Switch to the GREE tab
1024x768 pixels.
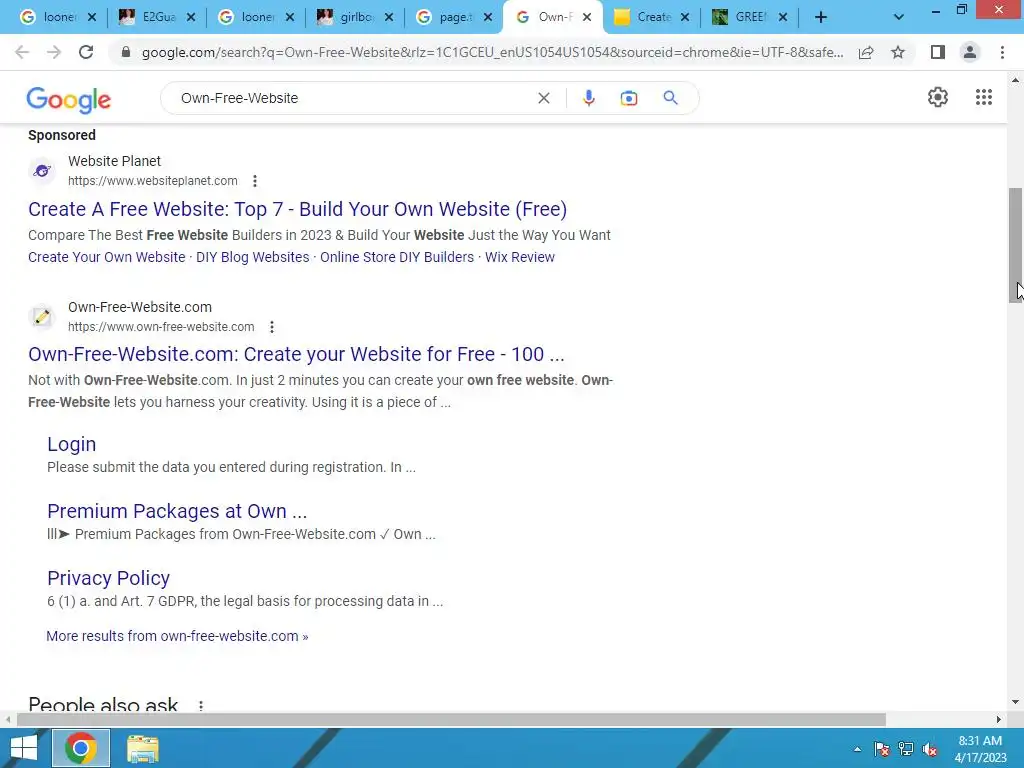pyautogui.click(x=749, y=17)
